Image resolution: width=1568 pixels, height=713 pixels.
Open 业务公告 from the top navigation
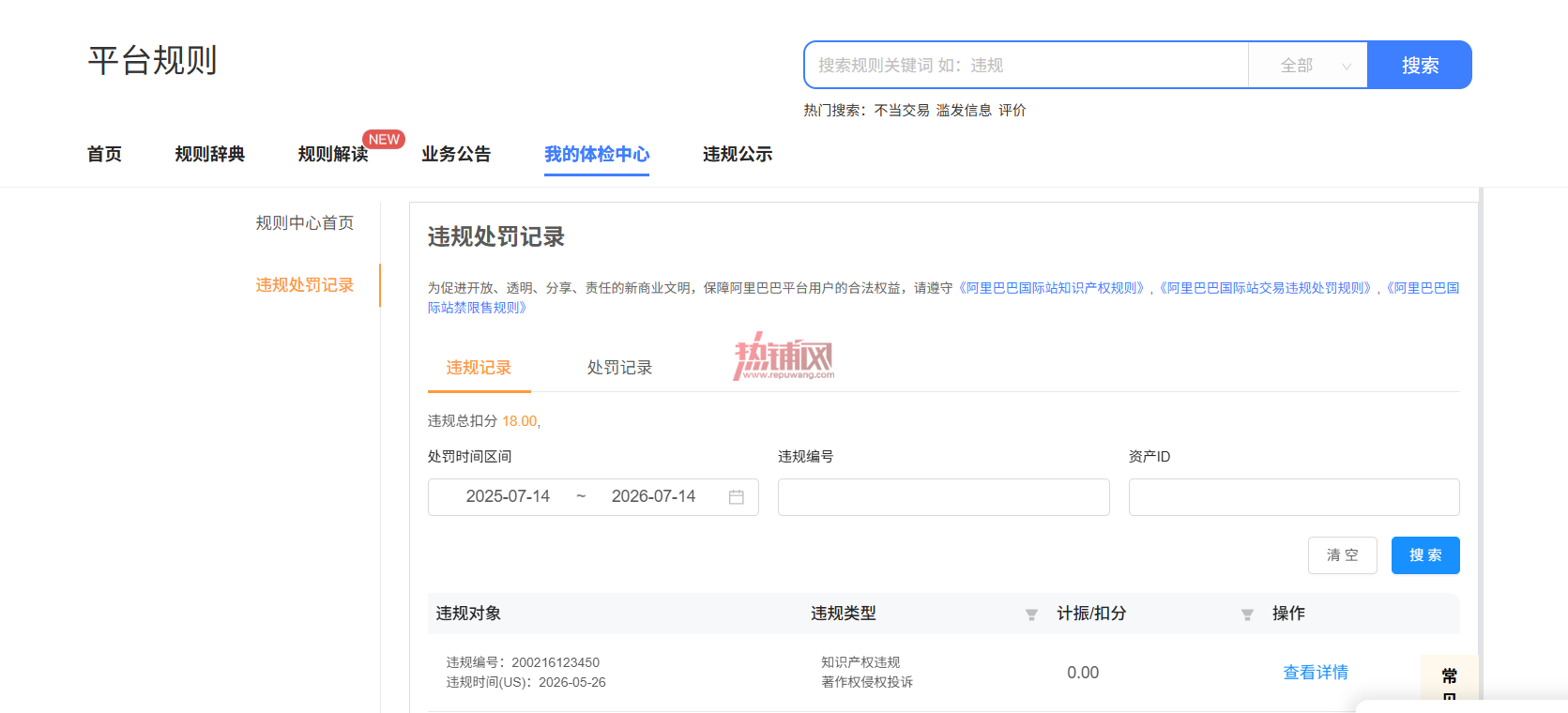coord(456,154)
